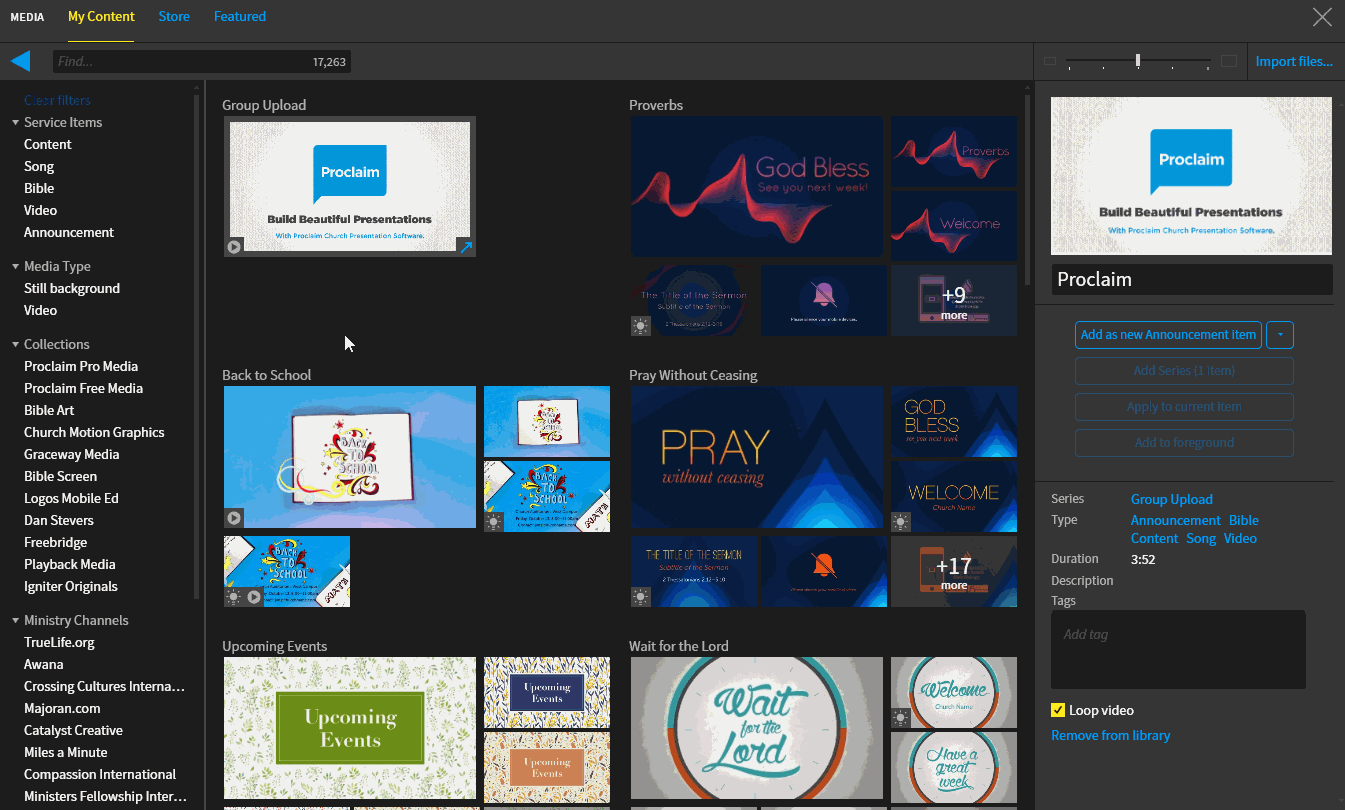The image size is (1345, 810).
Task: Open the Featured tab
Action: point(240,16)
